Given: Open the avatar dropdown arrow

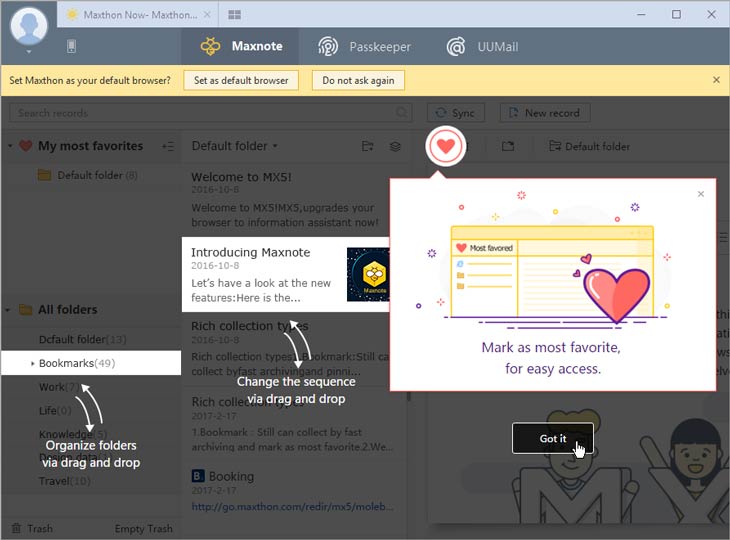Looking at the screenshot, I should tap(29, 51).
